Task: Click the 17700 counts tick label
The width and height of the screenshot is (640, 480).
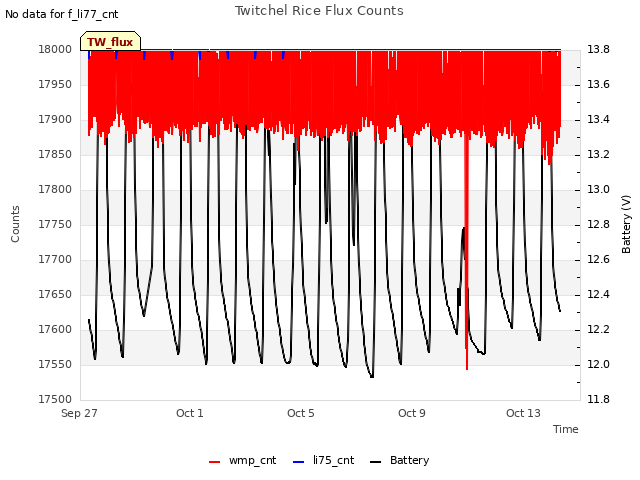Action: pos(55,260)
